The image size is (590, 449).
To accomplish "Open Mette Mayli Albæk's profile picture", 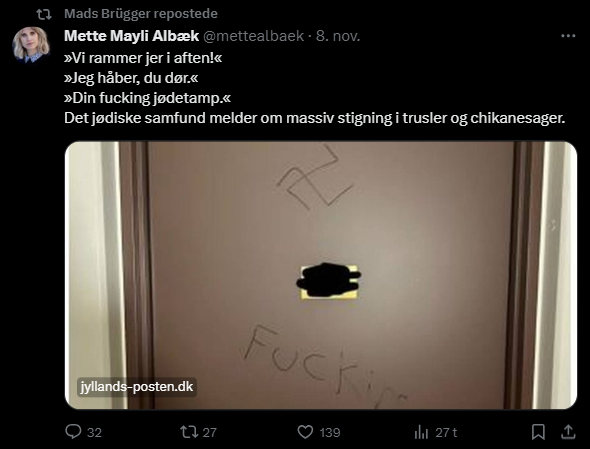I will [x=31, y=44].
